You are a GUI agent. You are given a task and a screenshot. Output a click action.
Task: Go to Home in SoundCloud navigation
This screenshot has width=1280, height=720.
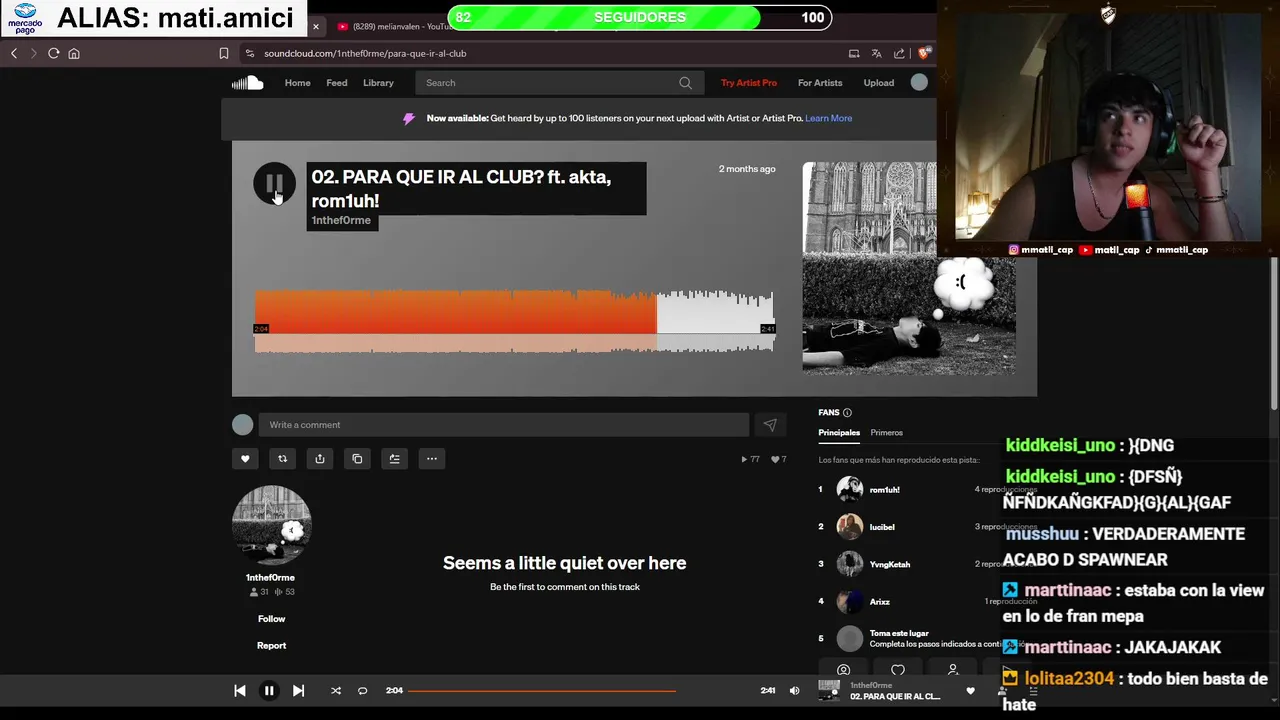298,83
